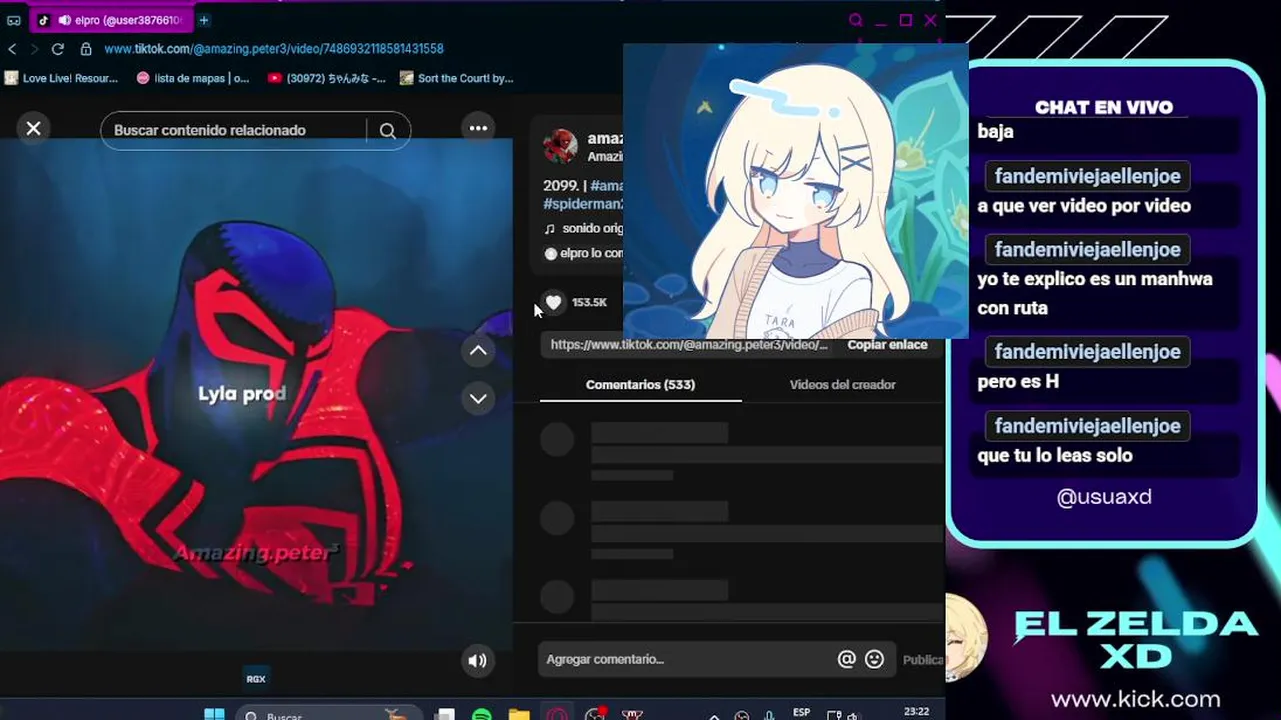The image size is (1281, 720).
Task: Click the #spiderman hashtag link
Action: pos(583,204)
